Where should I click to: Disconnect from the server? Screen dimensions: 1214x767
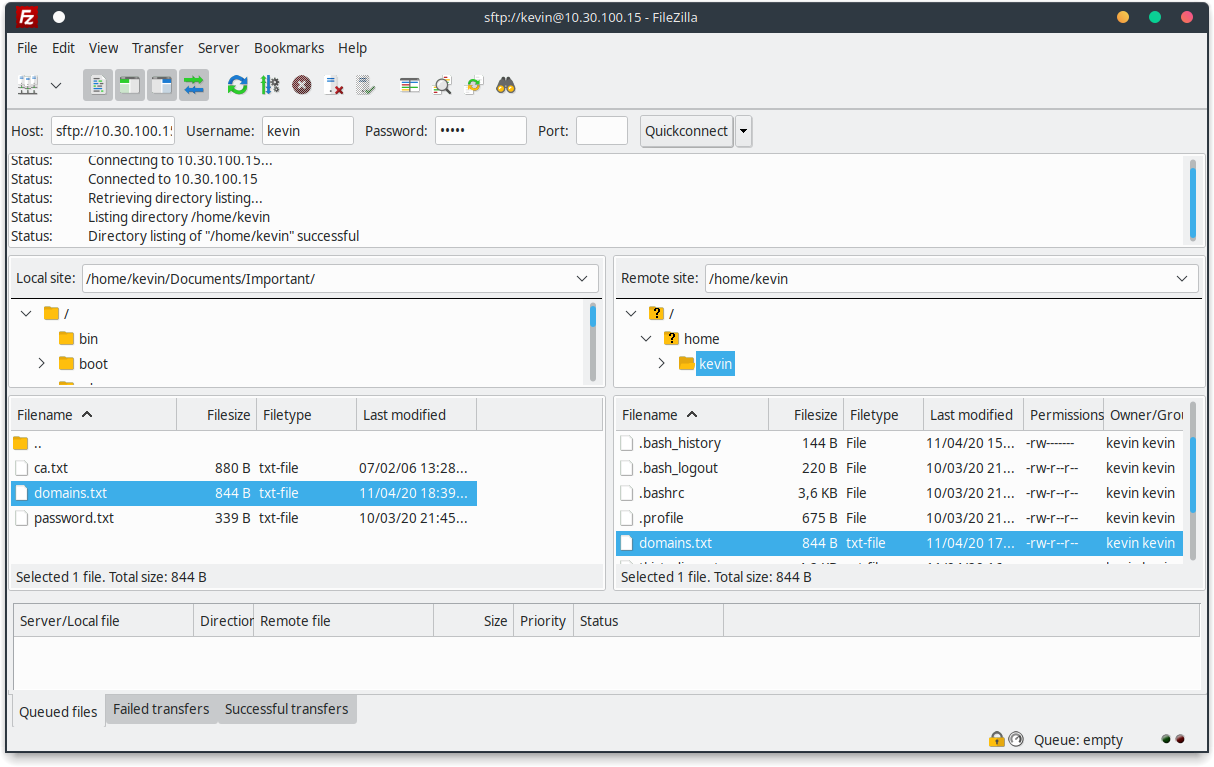333,85
